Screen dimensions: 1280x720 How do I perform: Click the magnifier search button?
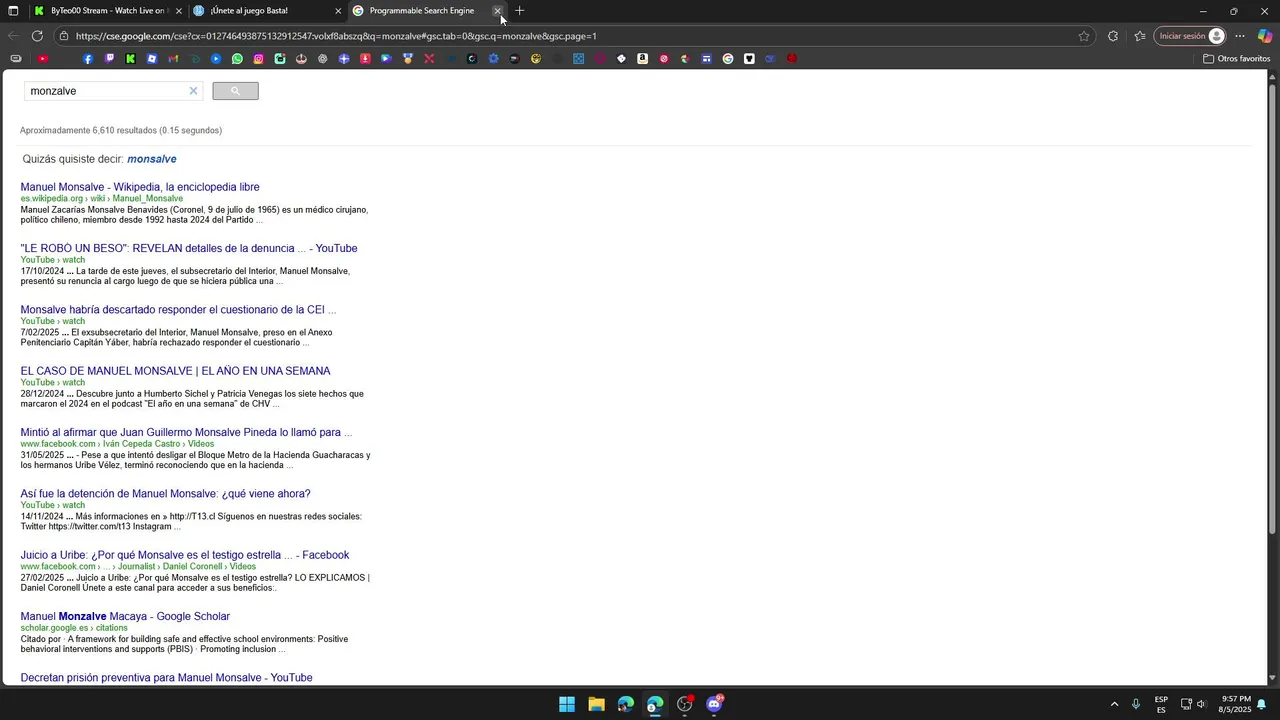(235, 91)
